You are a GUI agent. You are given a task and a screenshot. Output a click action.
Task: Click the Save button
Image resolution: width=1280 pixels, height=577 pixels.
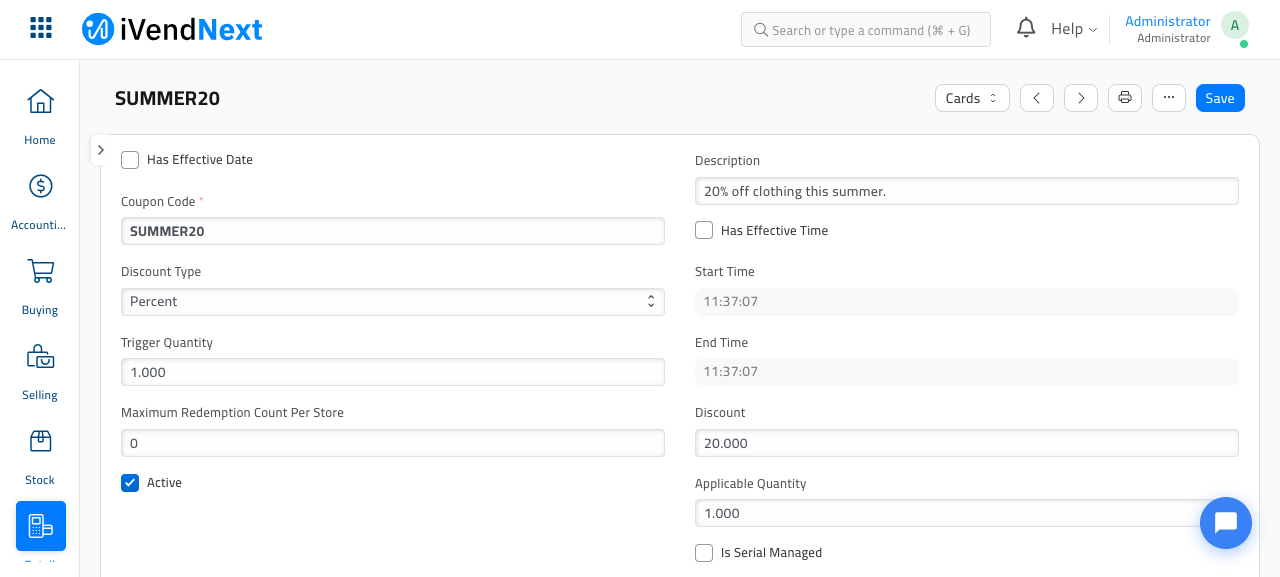click(1220, 98)
